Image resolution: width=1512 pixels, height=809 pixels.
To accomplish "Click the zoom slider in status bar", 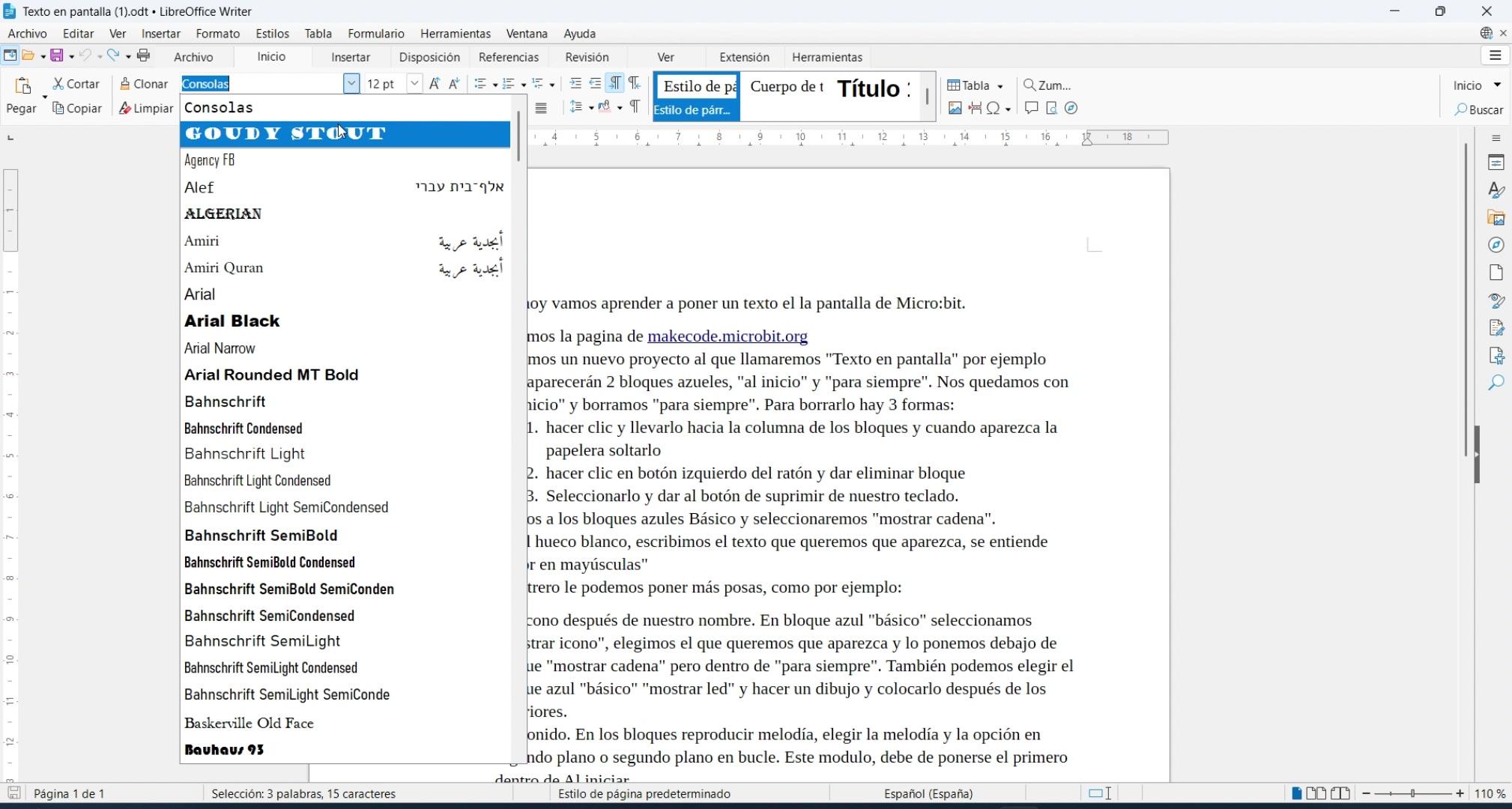I will (x=1412, y=793).
